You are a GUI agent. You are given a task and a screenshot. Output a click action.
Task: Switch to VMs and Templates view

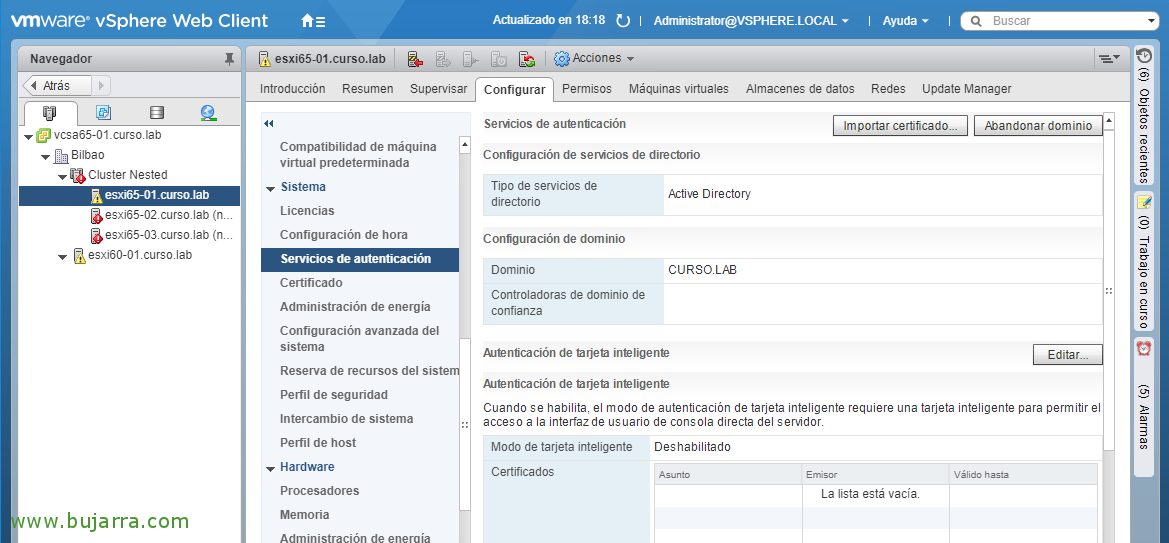[x=104, y=113]
